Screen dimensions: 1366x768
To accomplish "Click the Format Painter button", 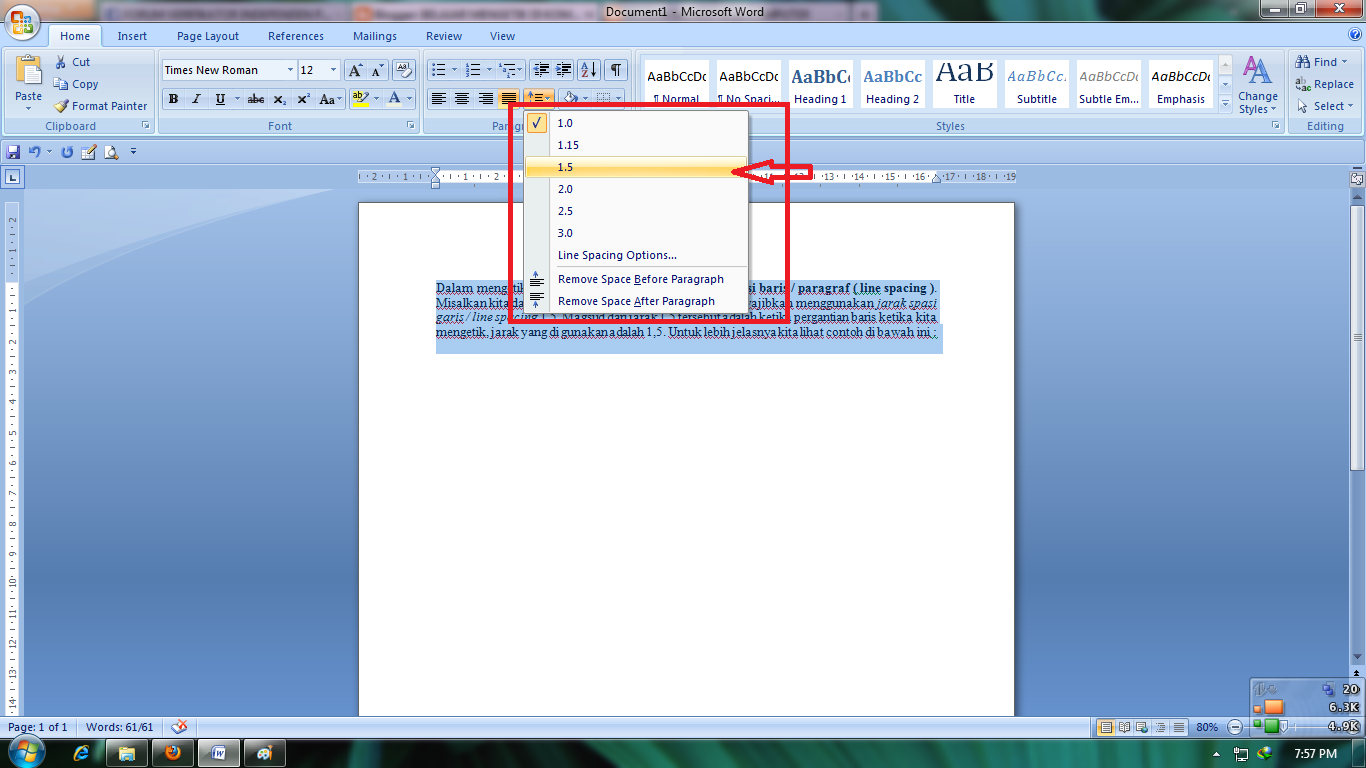I will click(x=100, y=106).
